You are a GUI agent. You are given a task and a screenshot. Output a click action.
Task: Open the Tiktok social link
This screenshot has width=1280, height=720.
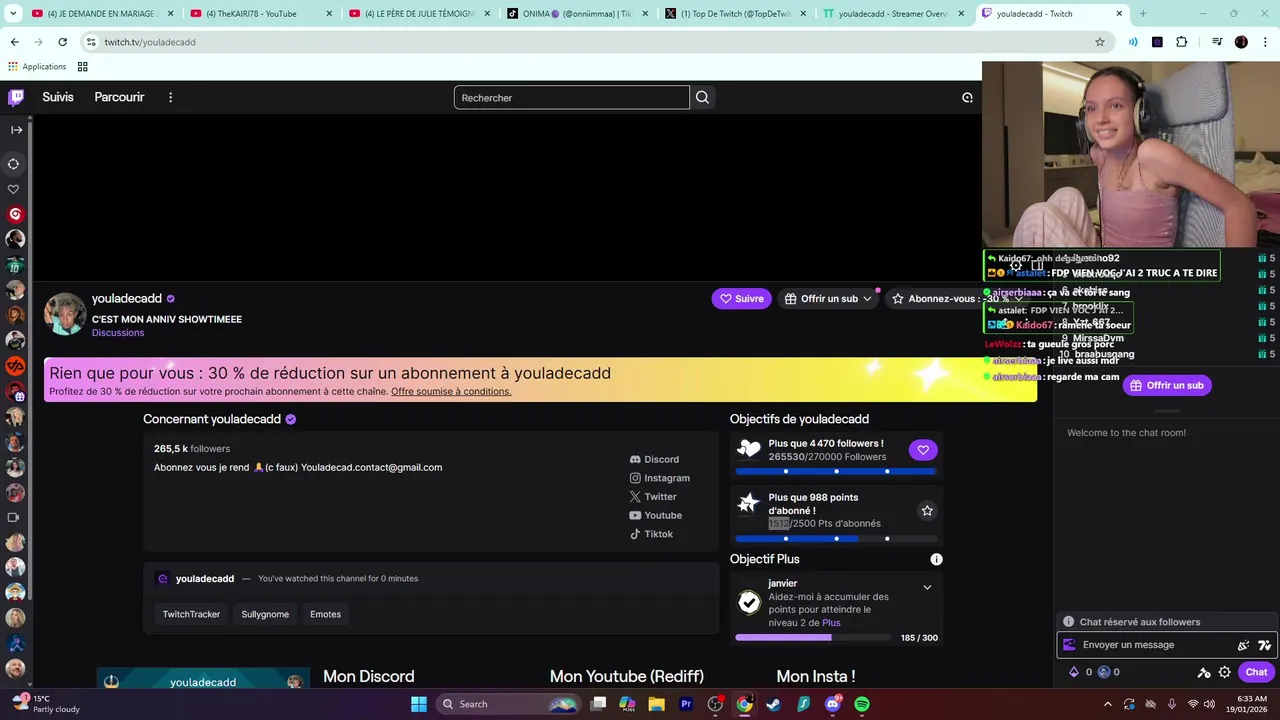coord(651,534)
